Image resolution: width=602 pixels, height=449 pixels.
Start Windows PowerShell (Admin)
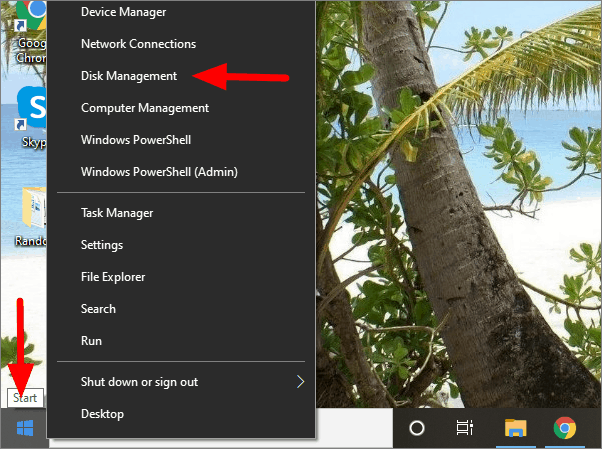(x=181, y=171)
